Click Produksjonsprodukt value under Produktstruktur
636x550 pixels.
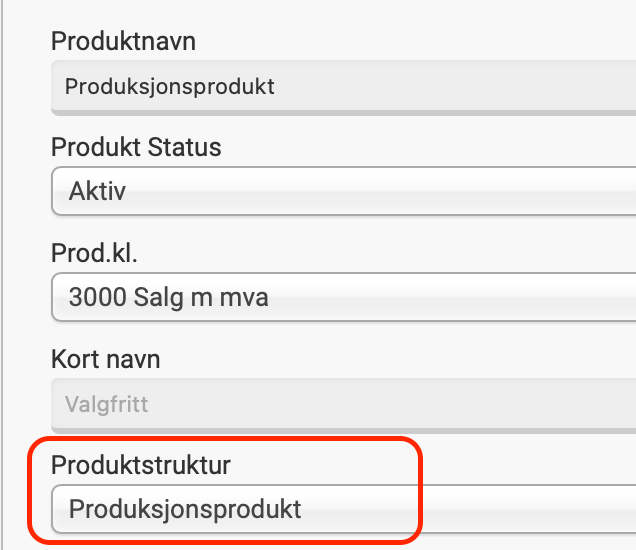[x=185, y=509]
